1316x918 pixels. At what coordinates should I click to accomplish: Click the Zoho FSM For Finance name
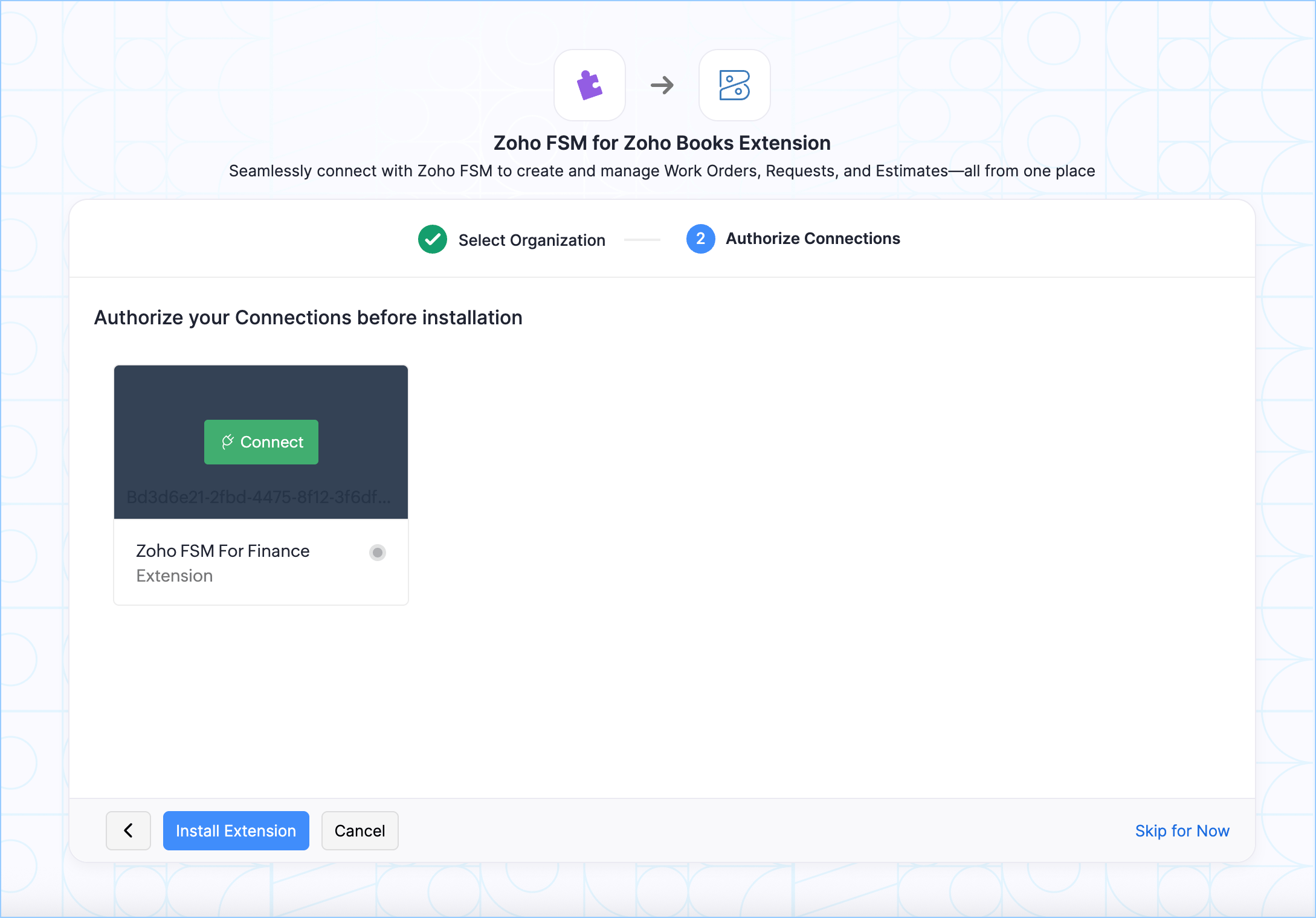coord(222,551)
